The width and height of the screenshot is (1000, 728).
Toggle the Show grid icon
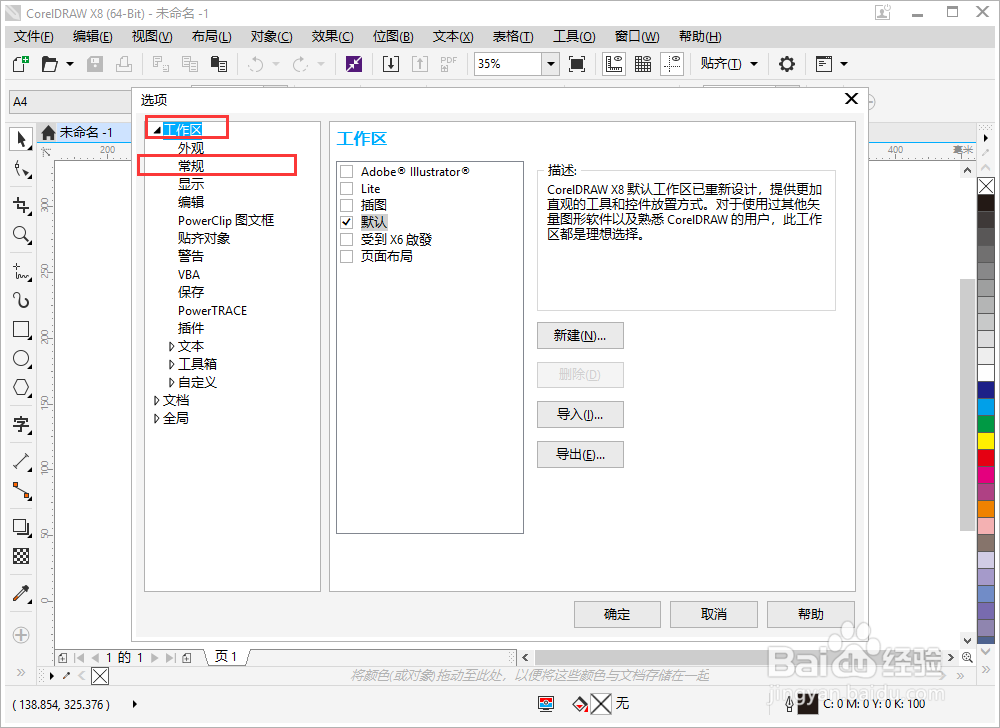click(643, 64)
